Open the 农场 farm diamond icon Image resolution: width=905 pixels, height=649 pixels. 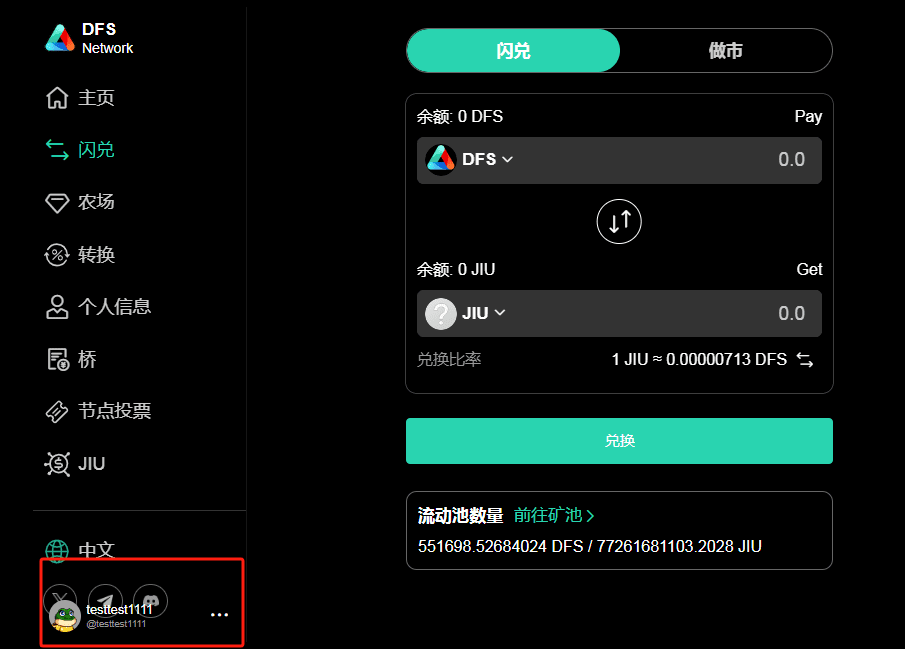(57, 203)
